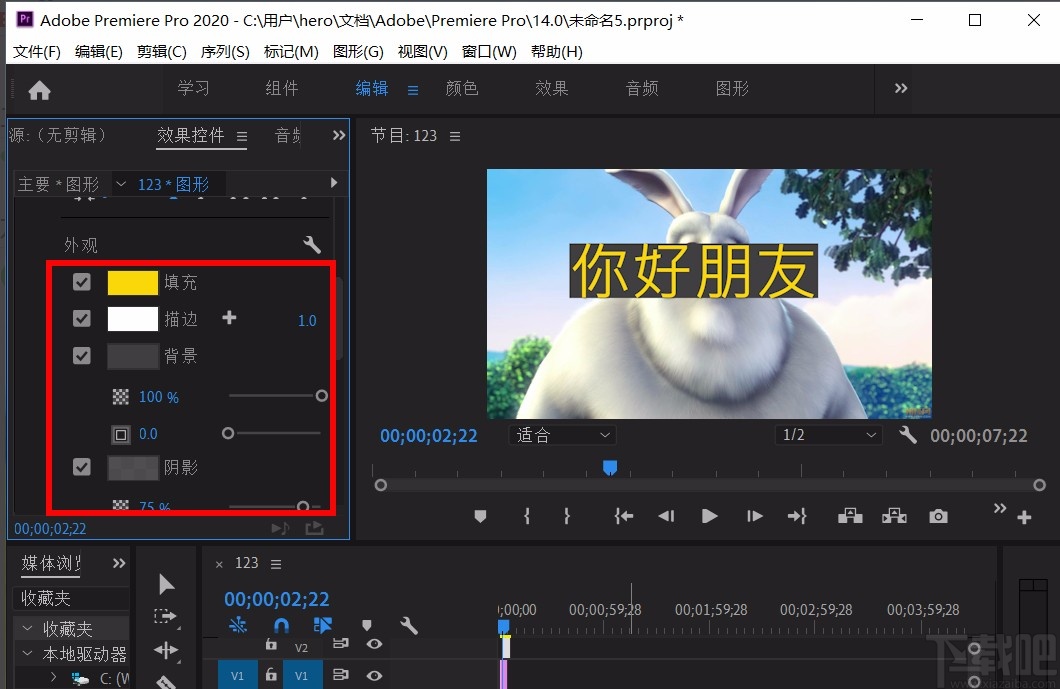Toggle linked selection in timeline
Viewport: 1060px width, 689px height.
[x=322, y=625]
